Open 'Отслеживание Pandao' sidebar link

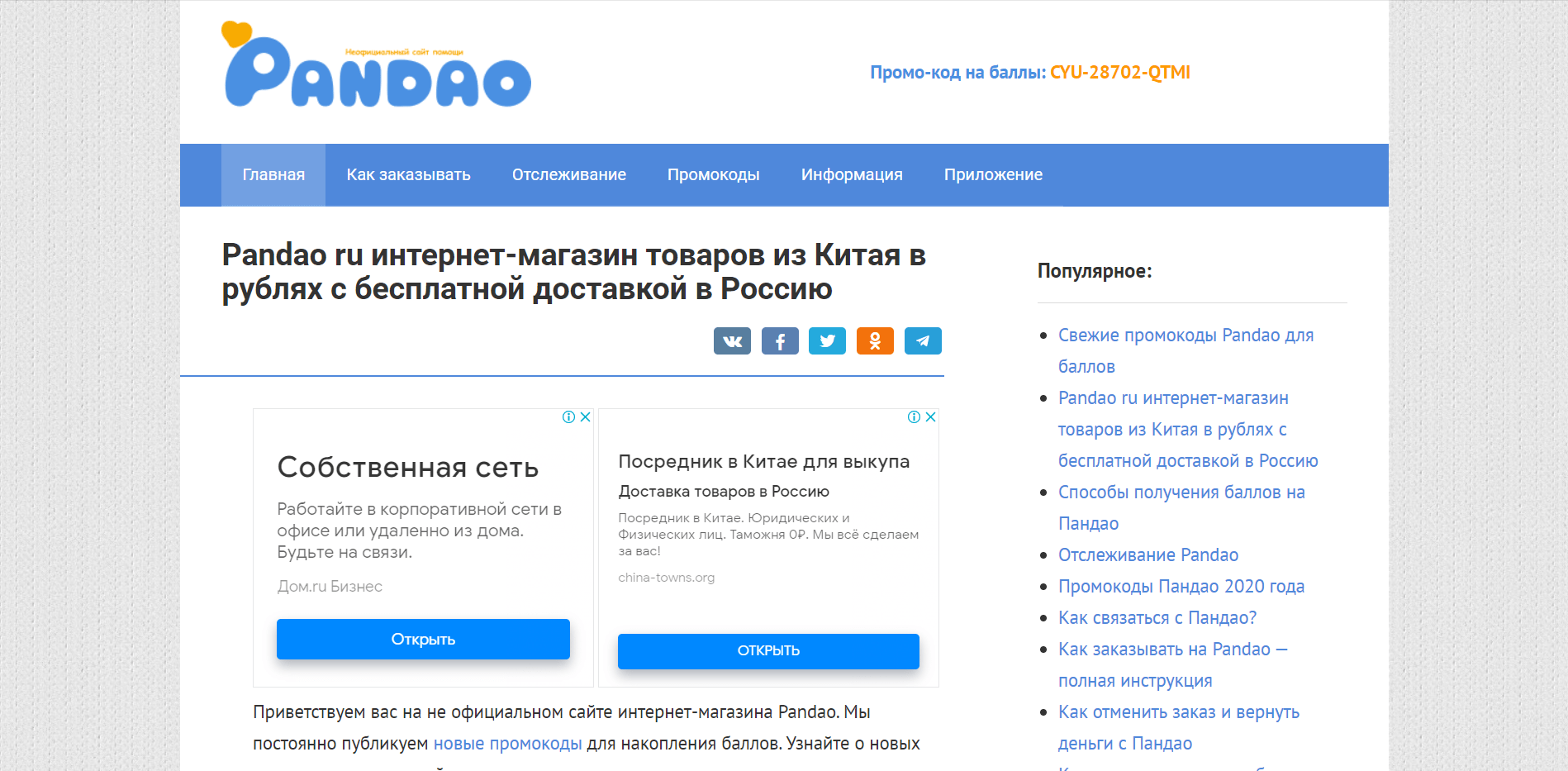pyautogui.click(x=1147, y=555)
